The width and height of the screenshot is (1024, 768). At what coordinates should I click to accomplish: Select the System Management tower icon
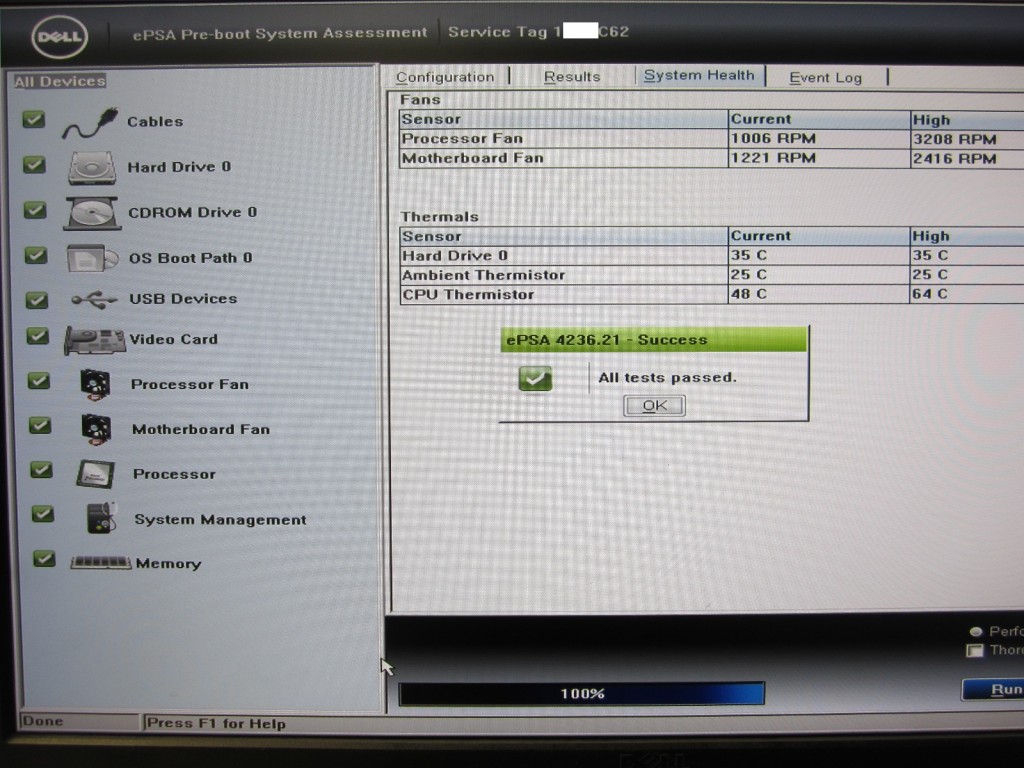pyautogui.click(x=101, y=519)
